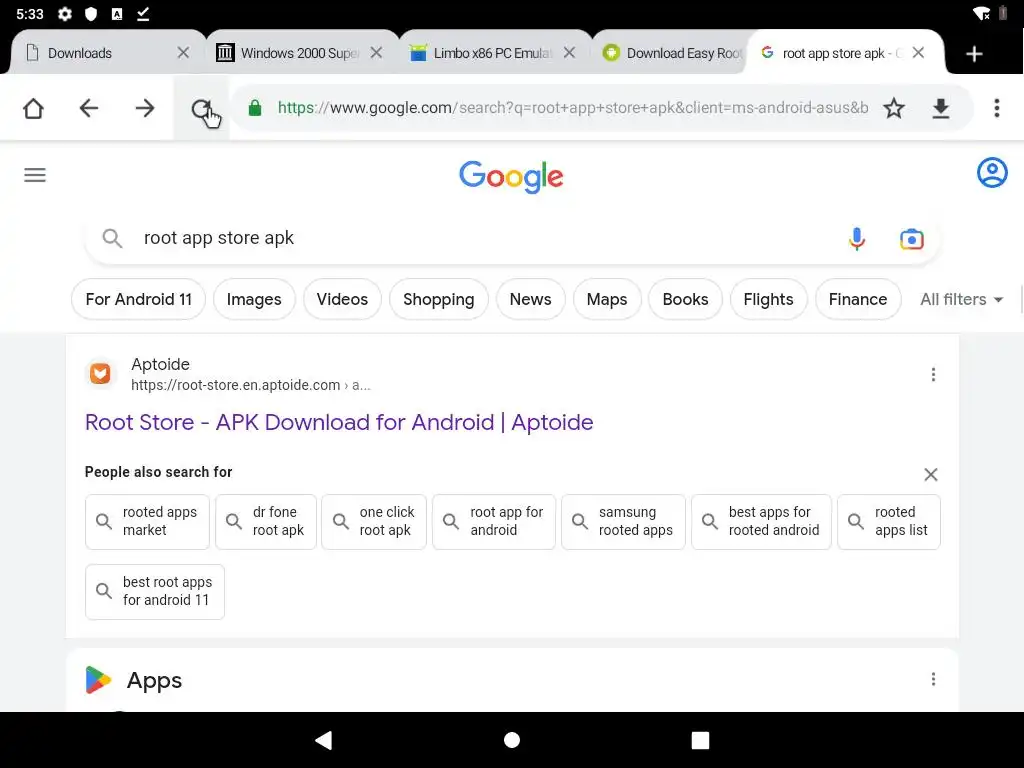Image resolution: width=1024 pixels, height=768 pixels.
Task: Bookmark this page with star icon
Action: coord(894,108)
